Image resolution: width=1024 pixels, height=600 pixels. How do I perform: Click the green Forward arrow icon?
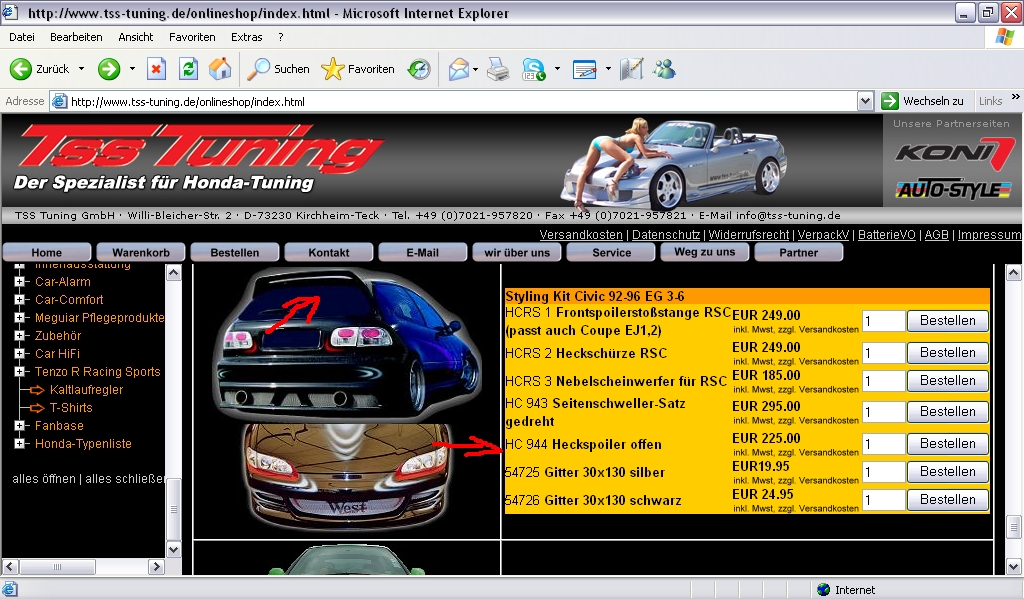point(109,69)
